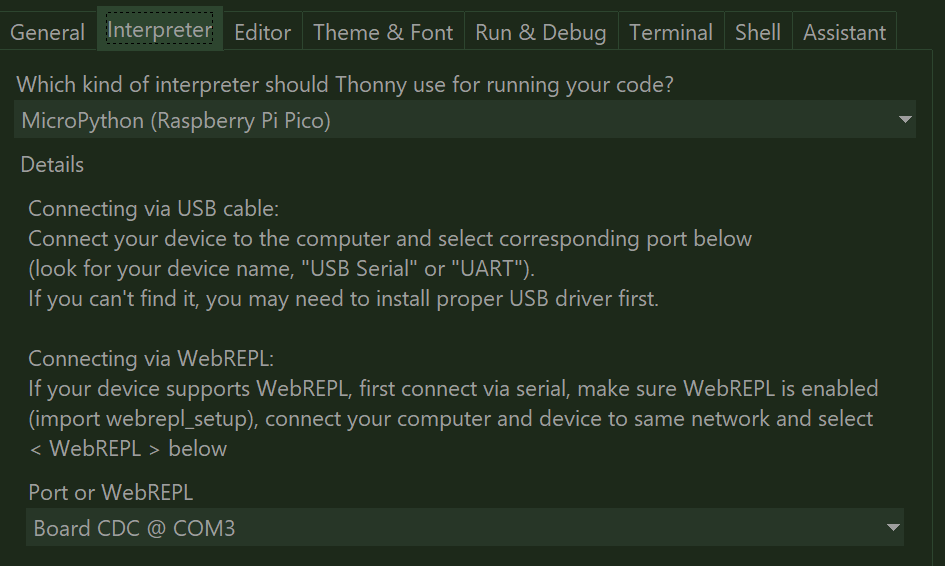Click the "< WebREPL > below" text line
945x566 pixels.
[128, 448]
